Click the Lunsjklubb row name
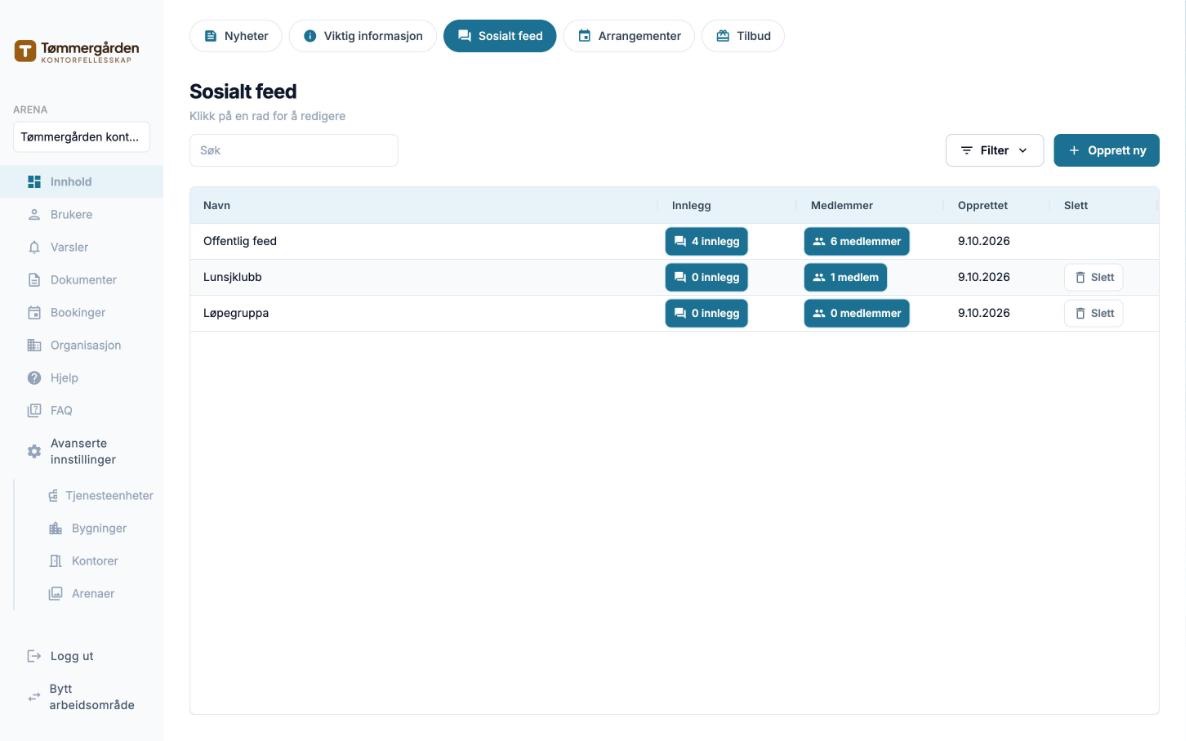Screen dimensions: 1186x741 [232, 277]
